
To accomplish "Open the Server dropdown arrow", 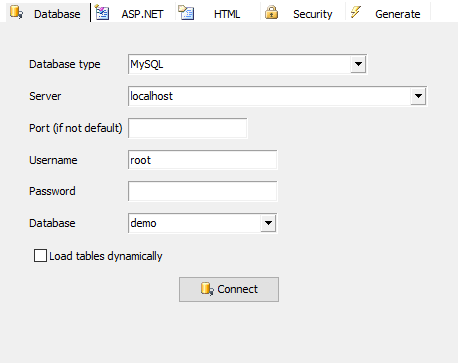I will (x=418, y=96).
